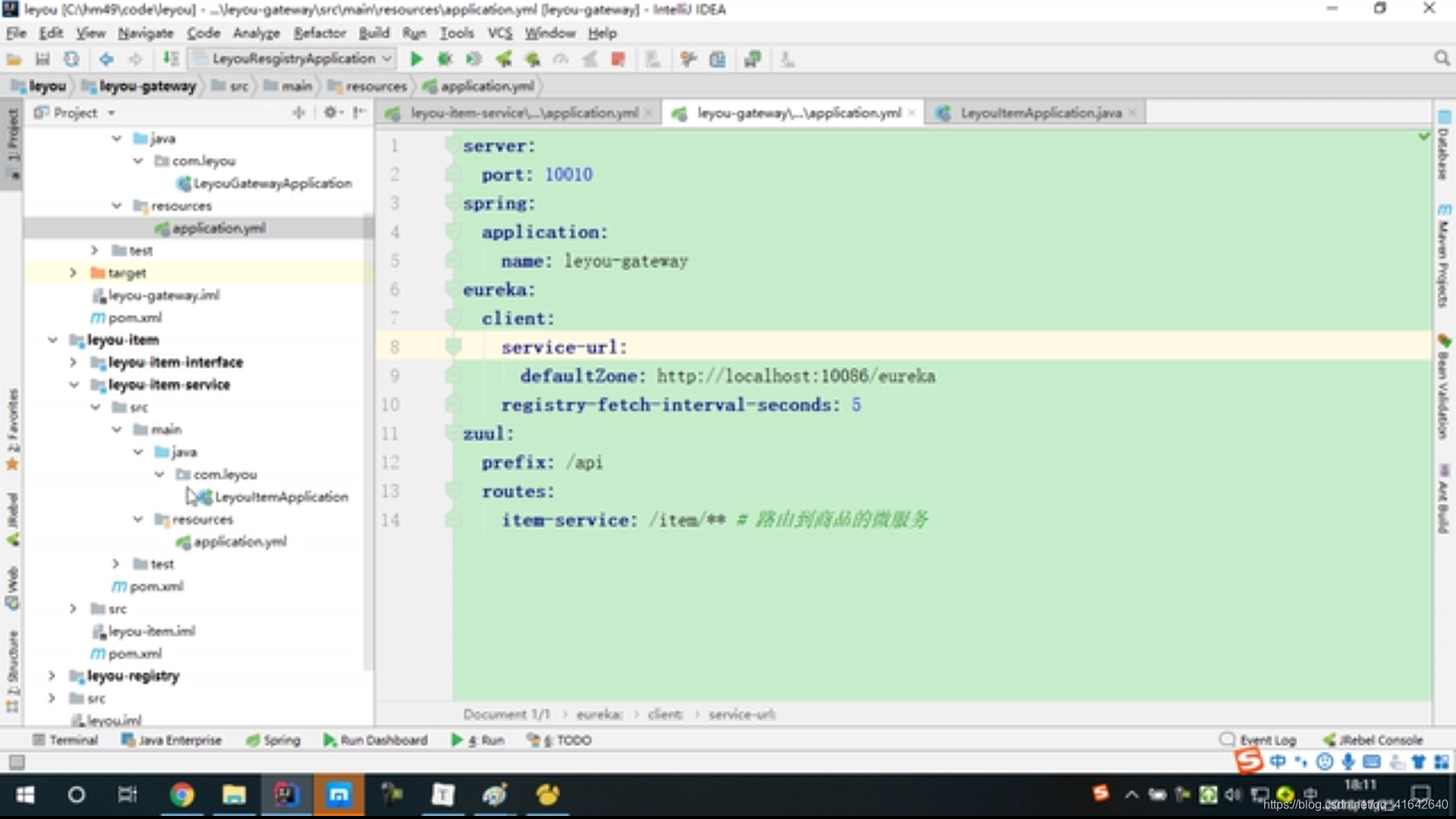Run LeyouRegistryApplication with green play button
Image resolution: width=1456 pixels, height=819 pixels.
pyautogui.click(x=416, y=59)
